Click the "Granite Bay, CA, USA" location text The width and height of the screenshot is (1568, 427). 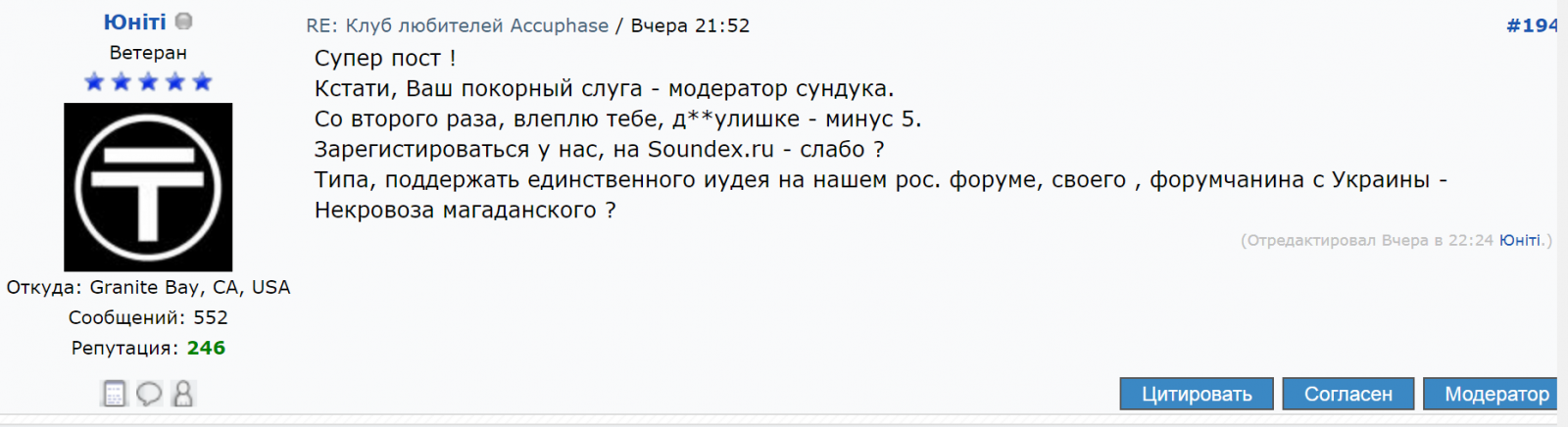(x=190, y=287)
